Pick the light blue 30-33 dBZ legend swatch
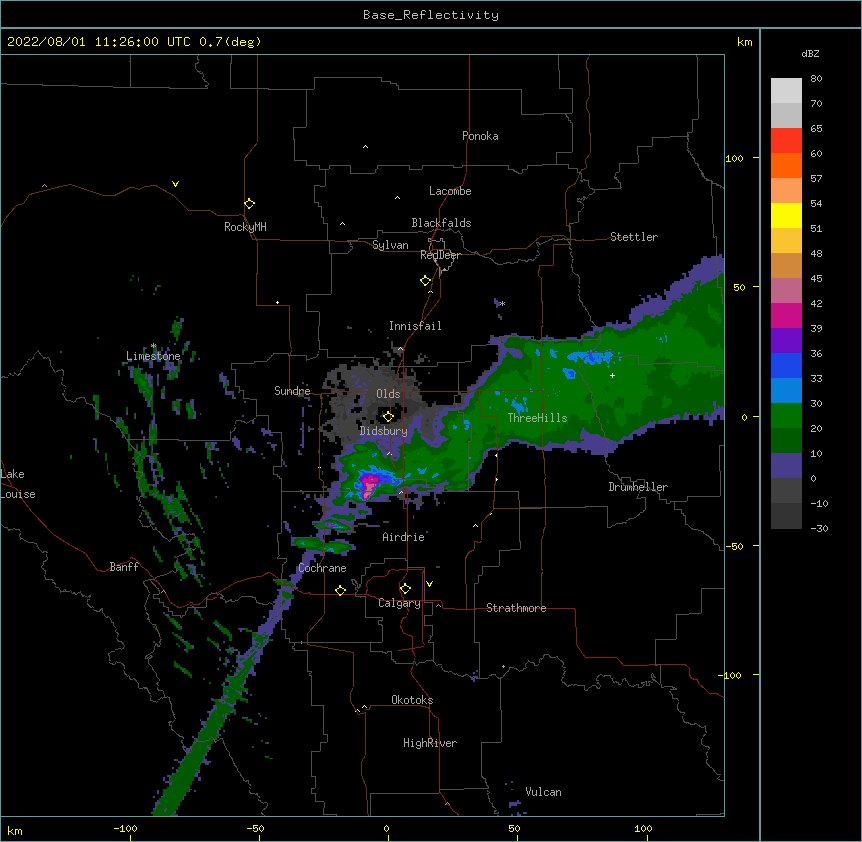This screenshot has height=842, width=862. click(x=786, y=391)
